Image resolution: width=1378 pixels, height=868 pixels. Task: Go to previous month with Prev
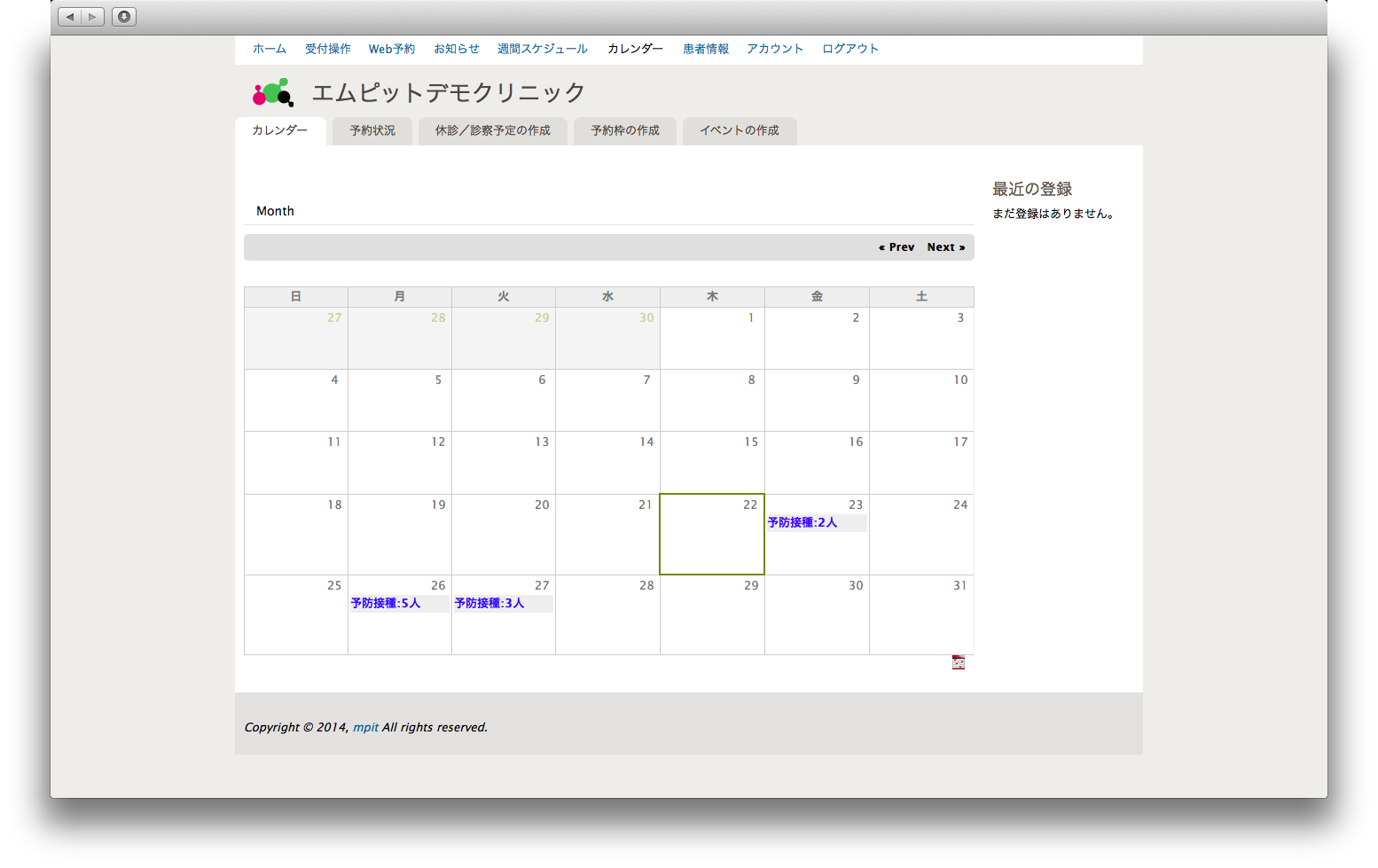(896, 247)
